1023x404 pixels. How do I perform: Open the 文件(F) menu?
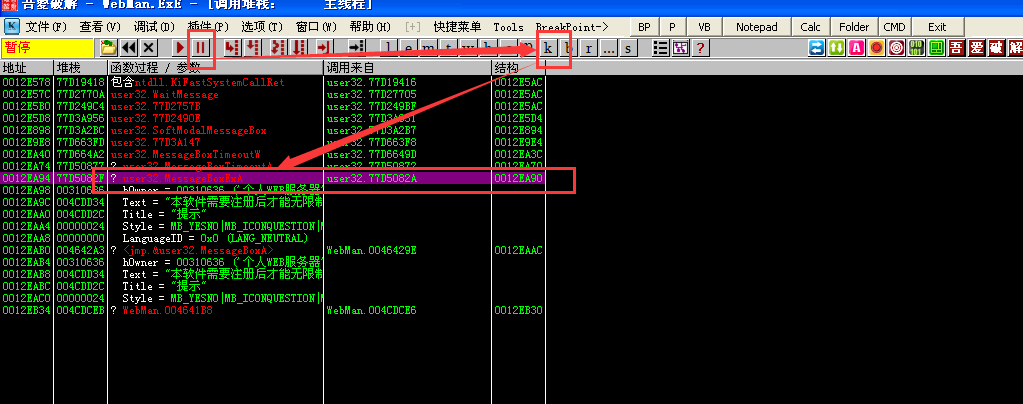[46, 27]
